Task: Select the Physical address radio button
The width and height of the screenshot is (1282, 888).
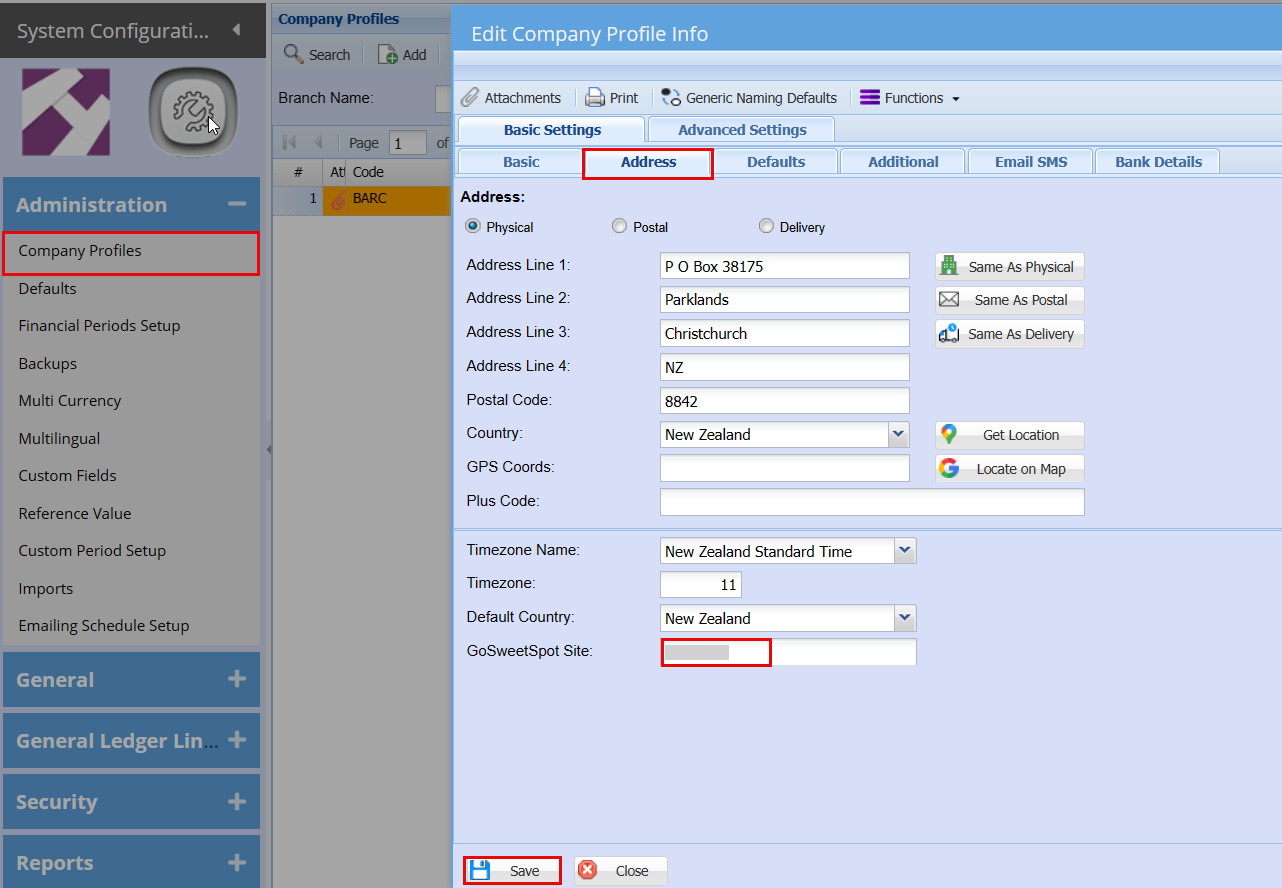Action: [x=473, y=227]
